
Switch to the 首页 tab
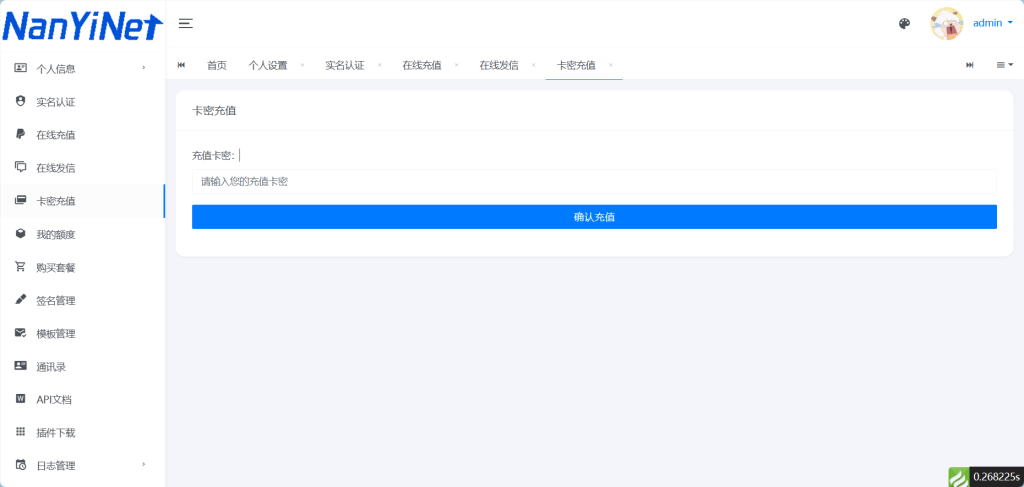(x=217, y=65)
